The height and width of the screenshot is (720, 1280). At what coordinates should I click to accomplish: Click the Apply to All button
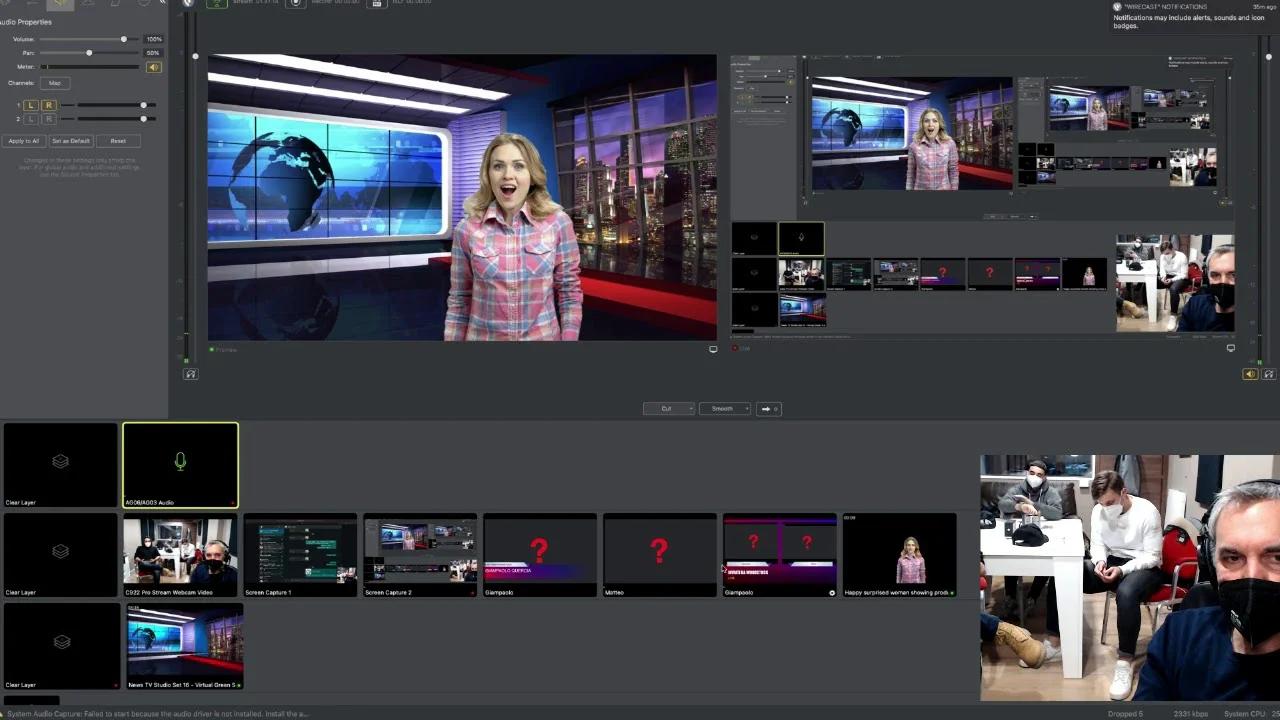coord(23,140)
